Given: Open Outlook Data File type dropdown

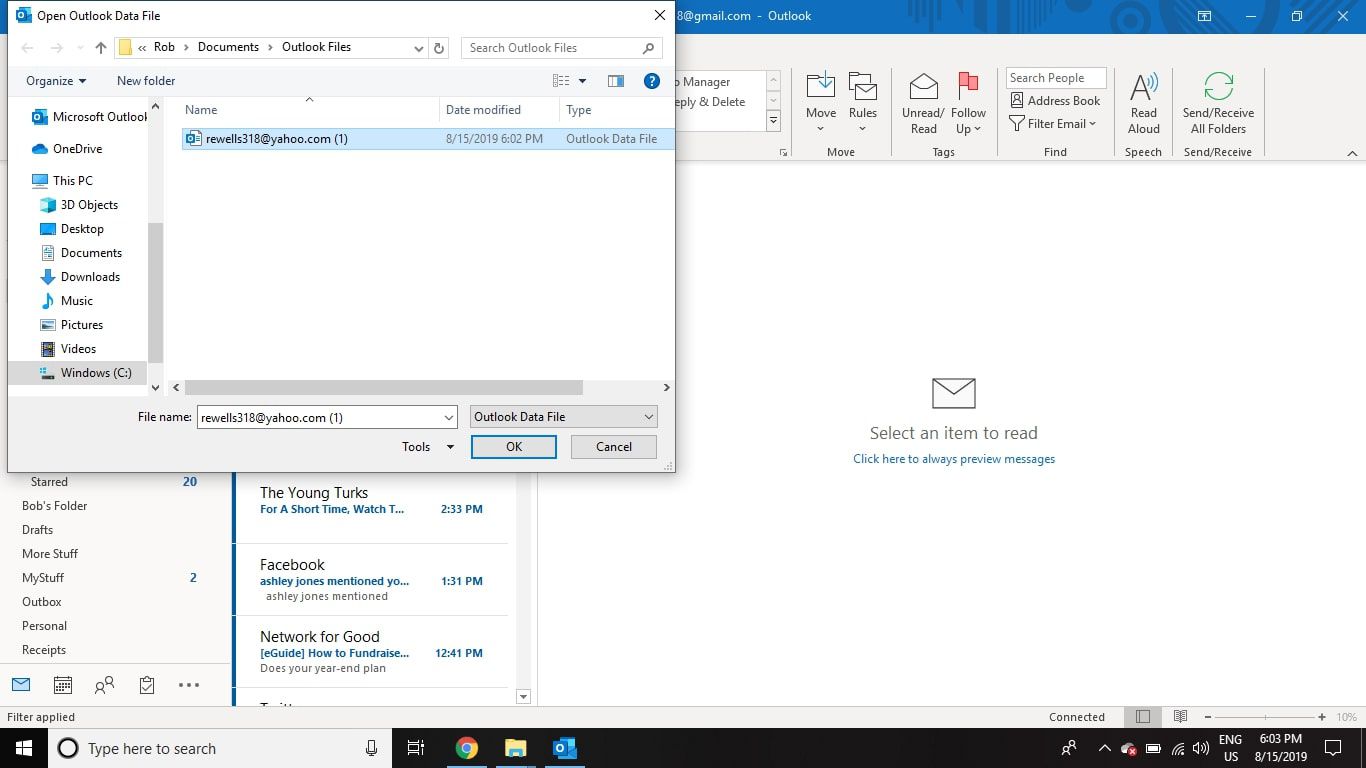Looking at the screenshot, I should click(x=564, y=417).
